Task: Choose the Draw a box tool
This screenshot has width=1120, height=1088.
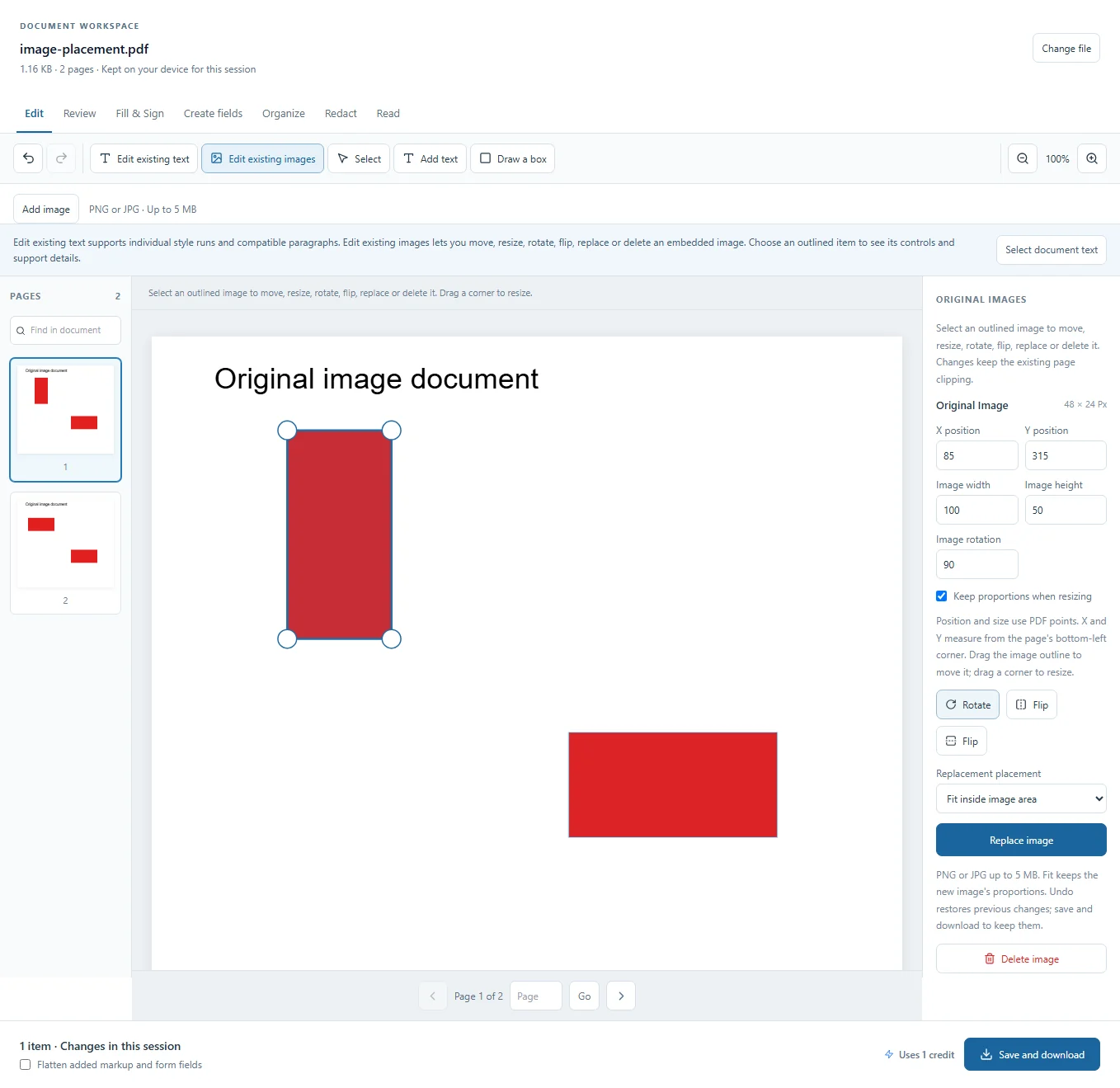Action: tap(512, 158)
